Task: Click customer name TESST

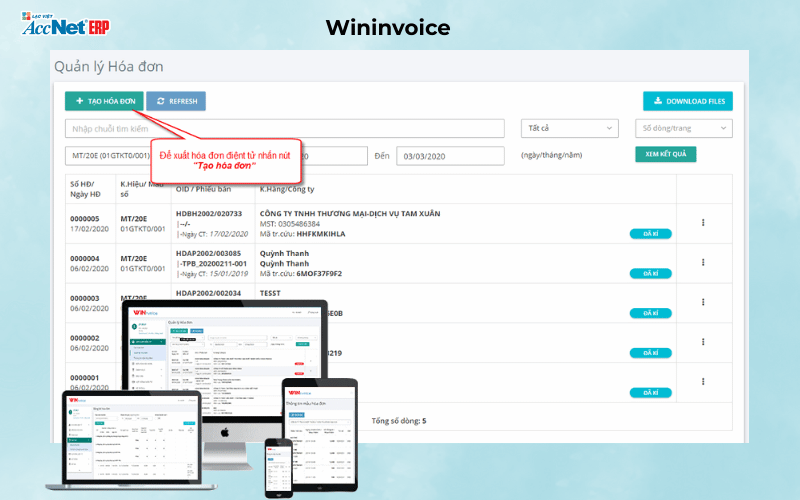Action: click(x=270, y=293)
